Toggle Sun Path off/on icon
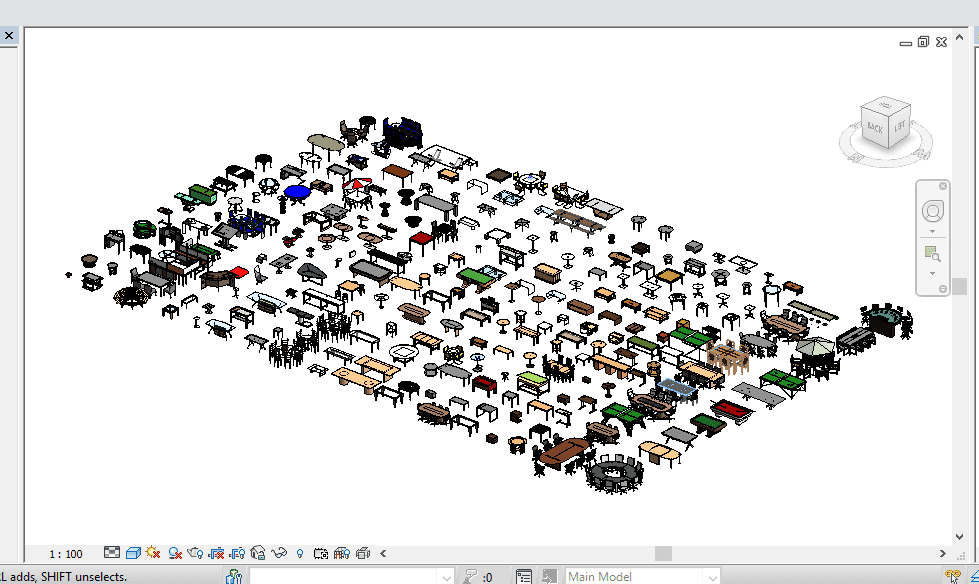The height and width of the screenshot is (584, 979). [153, 553]
